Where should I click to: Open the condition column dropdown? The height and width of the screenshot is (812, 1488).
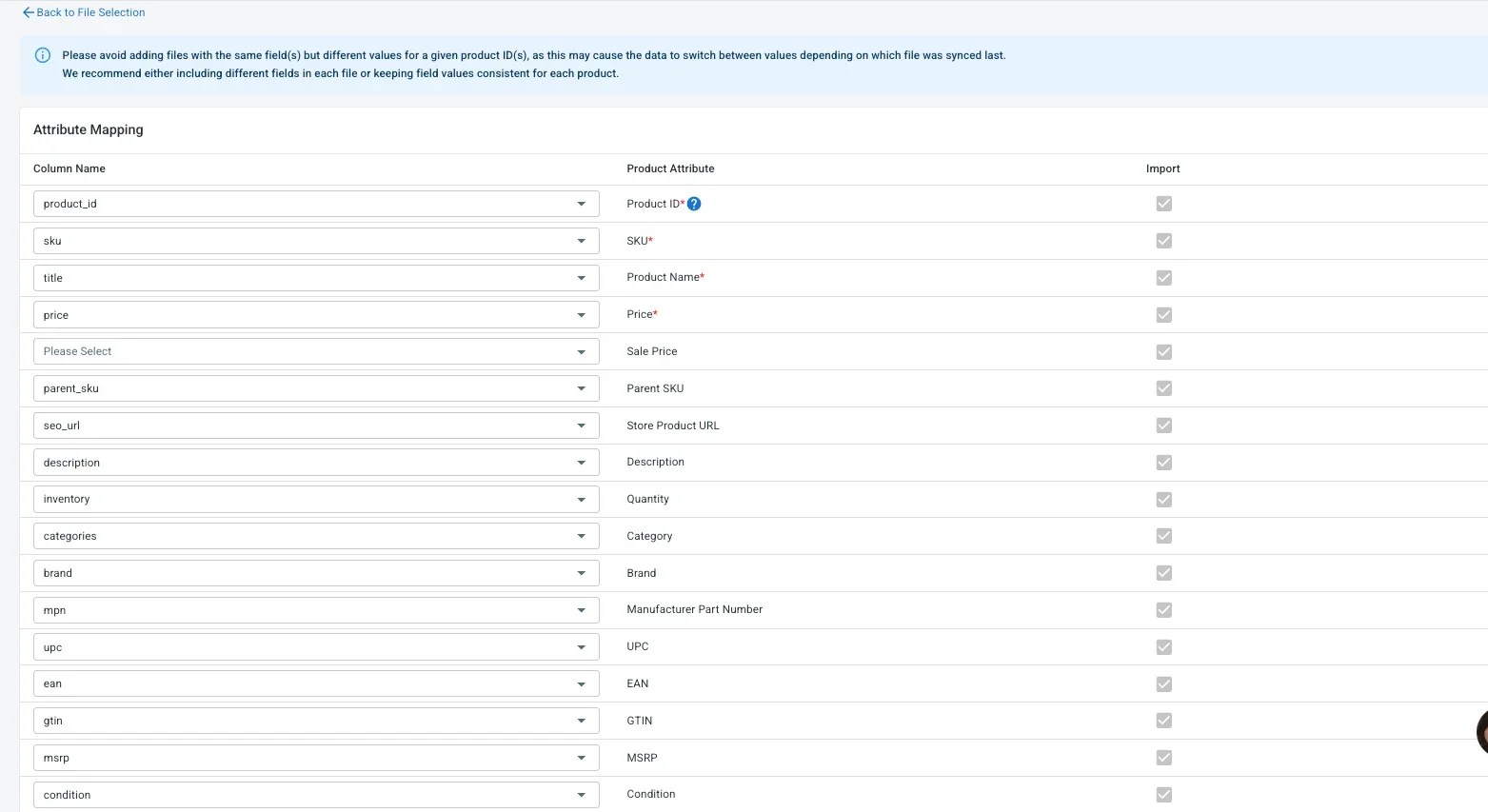316,795
